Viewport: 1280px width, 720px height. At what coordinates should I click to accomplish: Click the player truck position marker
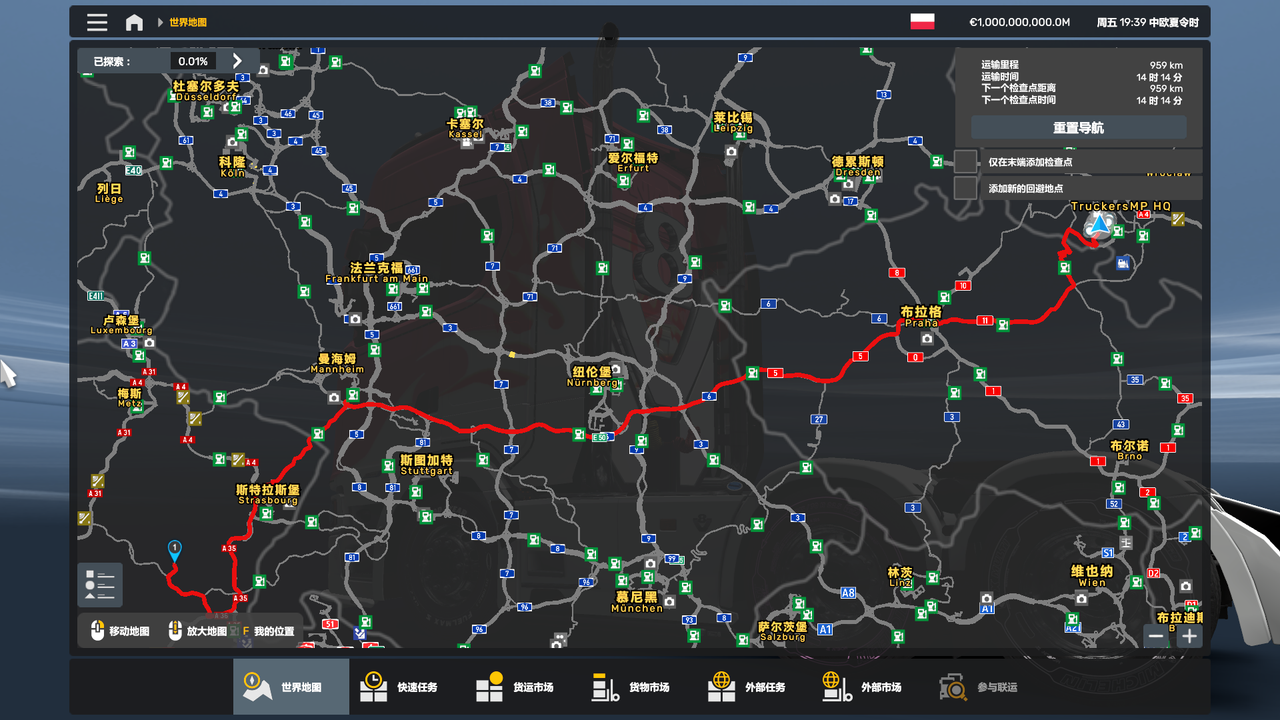coord(1100,224)
